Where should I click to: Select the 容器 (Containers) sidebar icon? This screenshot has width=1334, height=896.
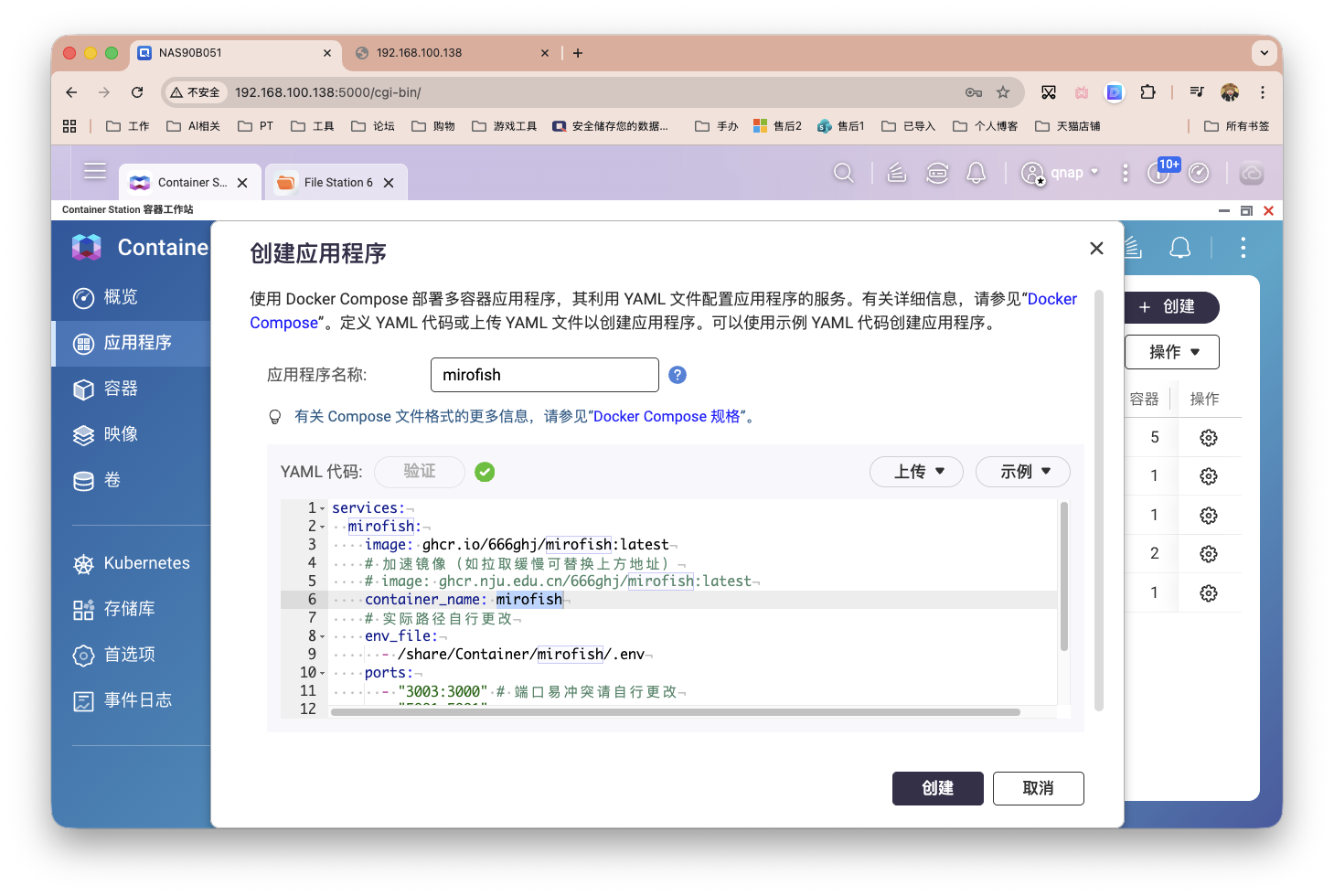[119, 389]
